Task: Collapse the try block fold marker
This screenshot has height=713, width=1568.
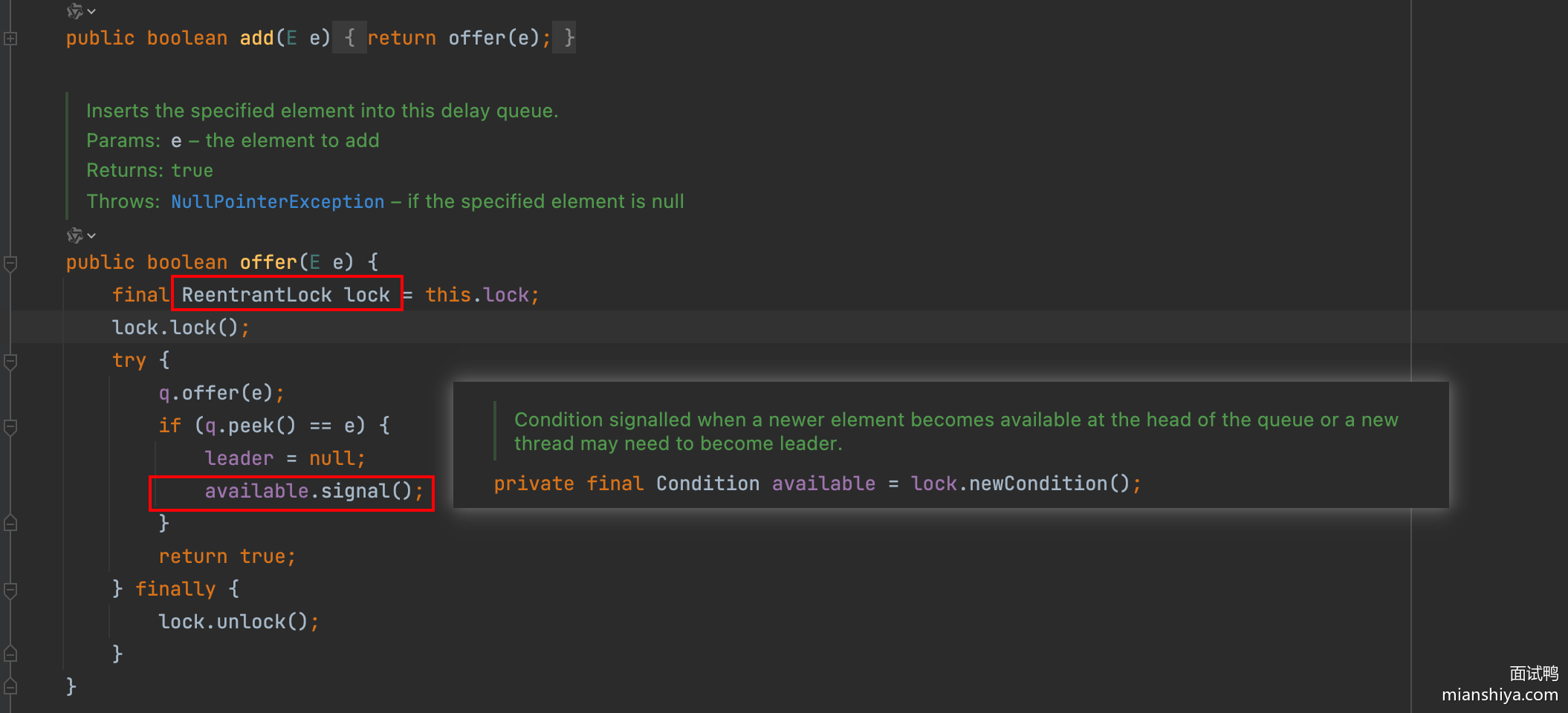Action: (10, 361)
